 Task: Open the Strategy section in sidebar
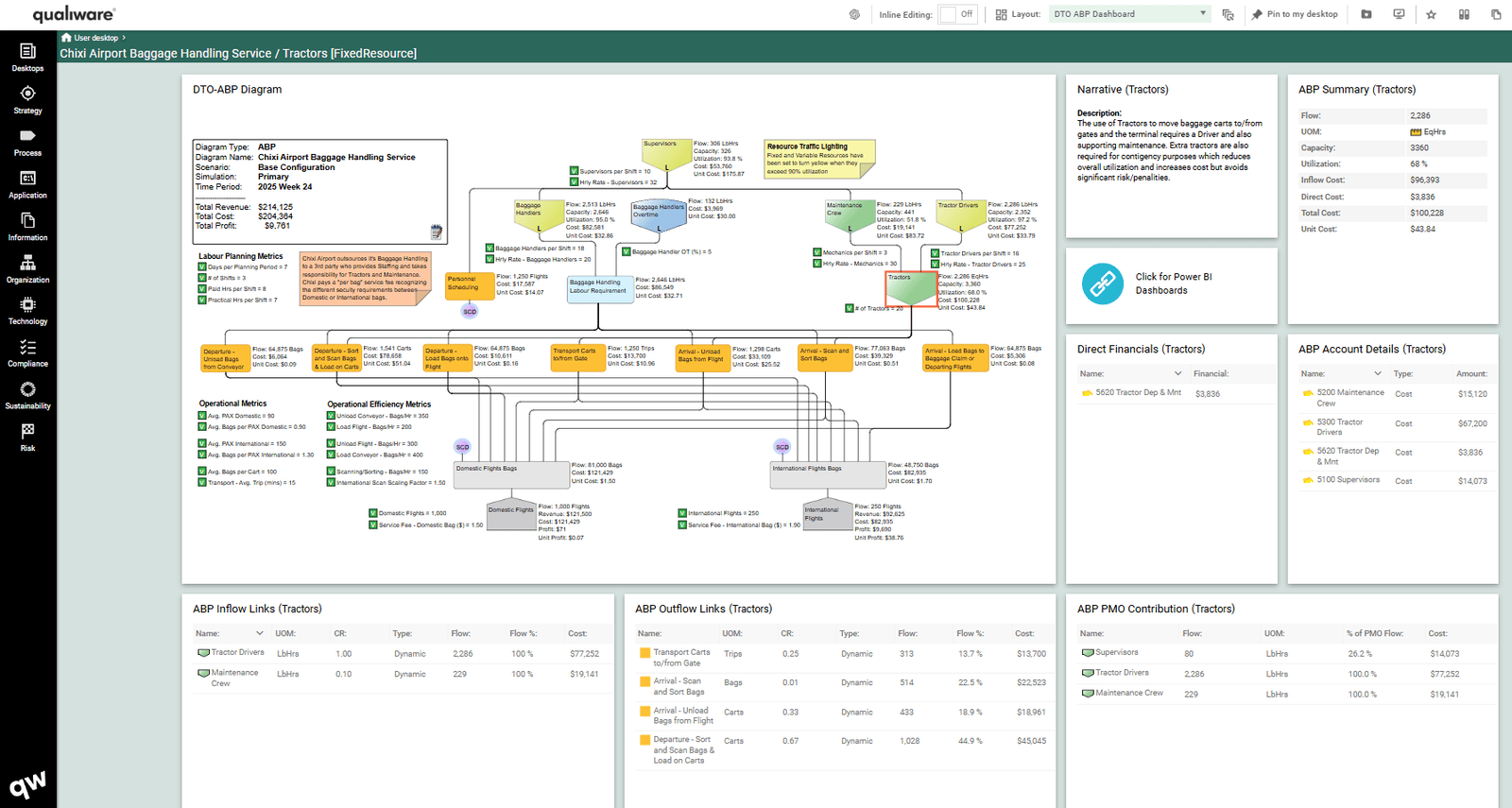click(x=27, y=99)
